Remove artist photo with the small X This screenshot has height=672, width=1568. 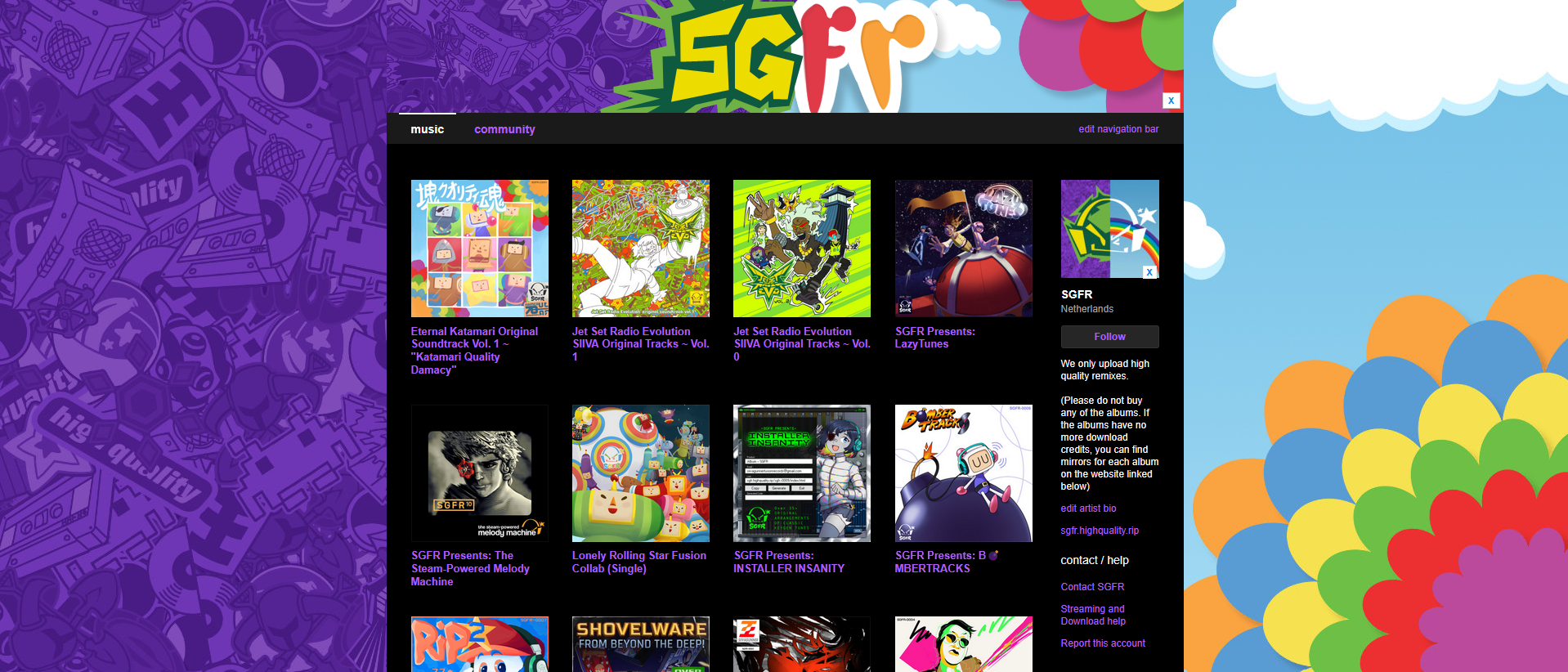[x=1149, y=272]
